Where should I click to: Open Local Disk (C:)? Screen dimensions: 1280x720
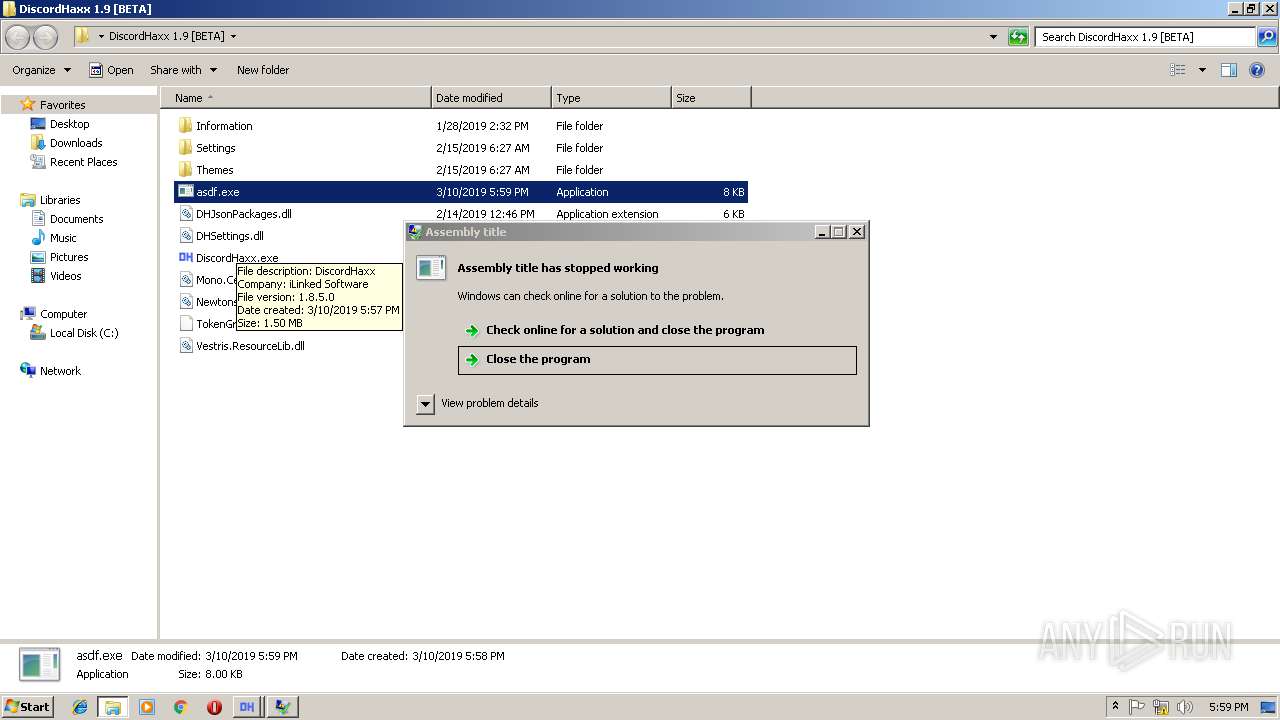84,333
